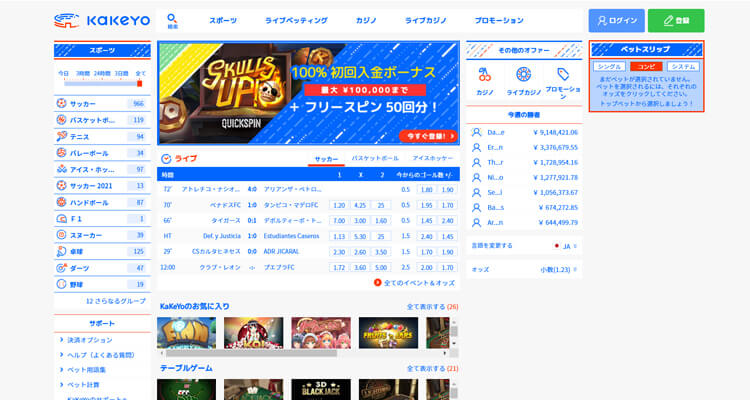Pick odds 1.20 for ベナドスFC match
Image resolution: width=750 pixels, height=400 pixels.
(x=339, y=205)
